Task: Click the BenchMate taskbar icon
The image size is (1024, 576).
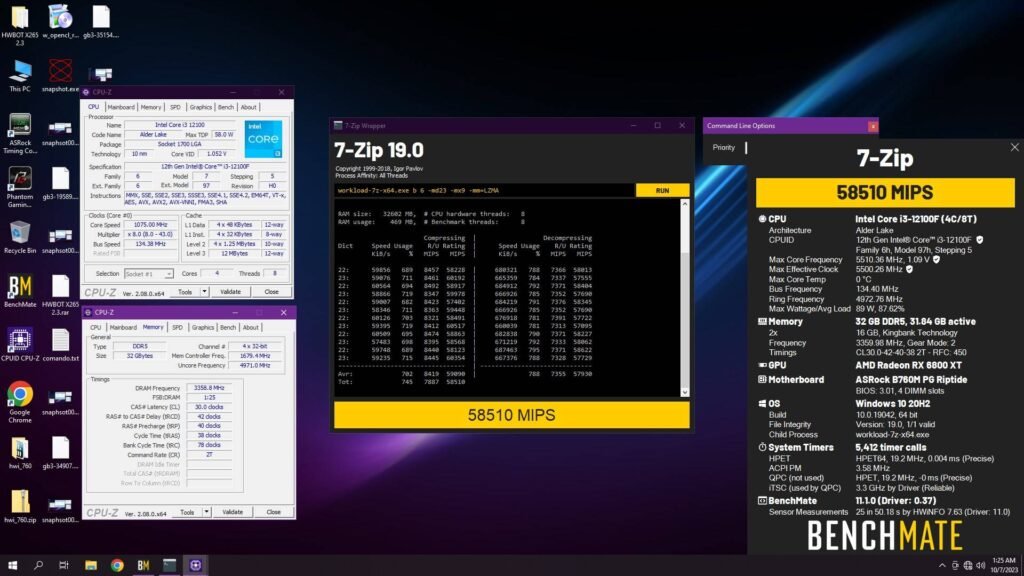Action: [142, 565]
